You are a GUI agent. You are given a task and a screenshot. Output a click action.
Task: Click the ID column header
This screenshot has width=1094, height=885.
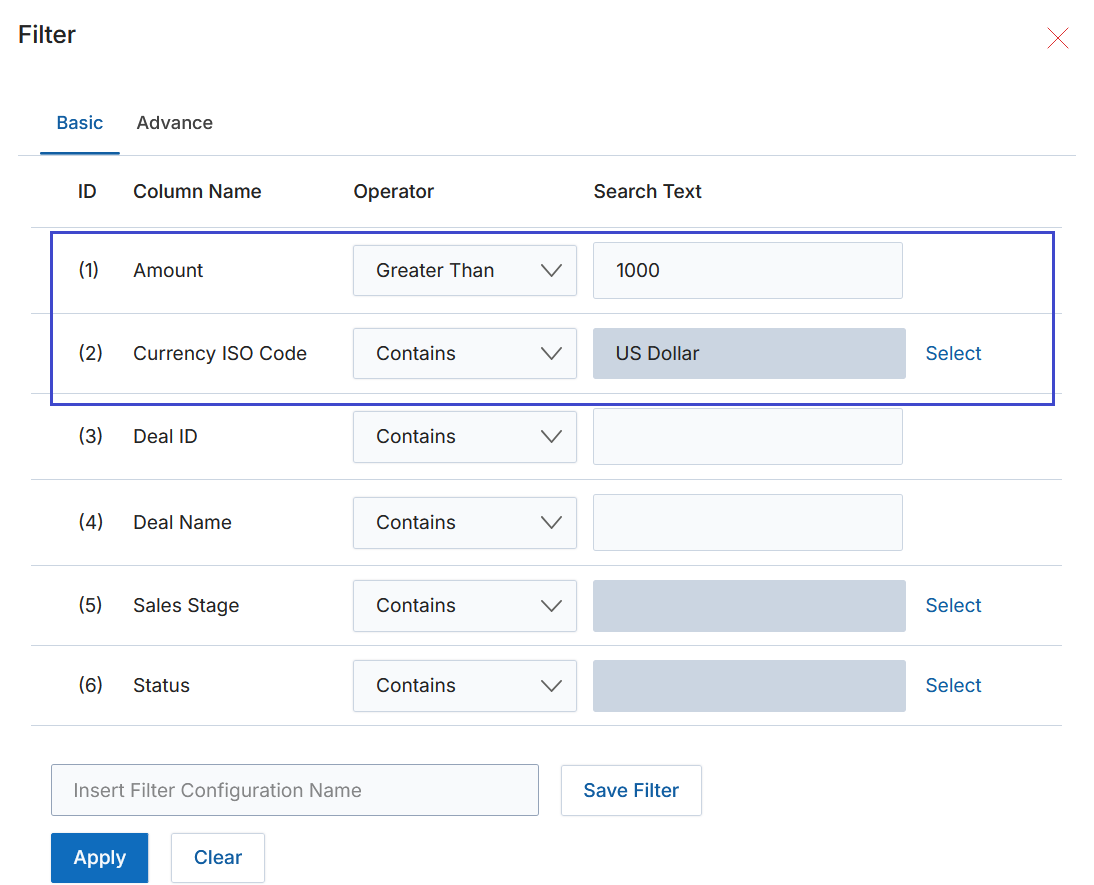pos(87,191)
